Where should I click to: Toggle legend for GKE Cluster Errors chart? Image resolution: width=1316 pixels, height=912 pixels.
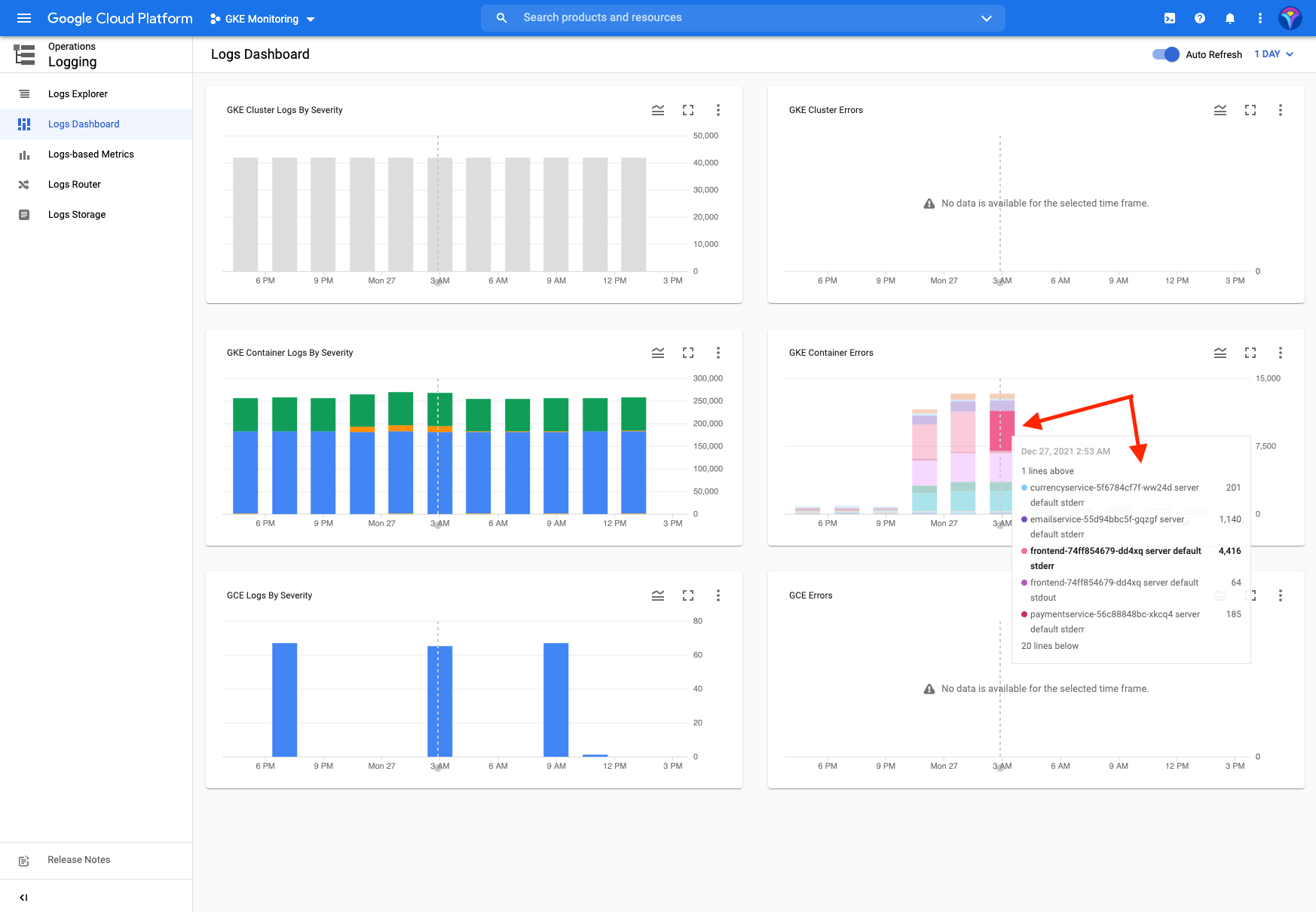point(1220,110)
